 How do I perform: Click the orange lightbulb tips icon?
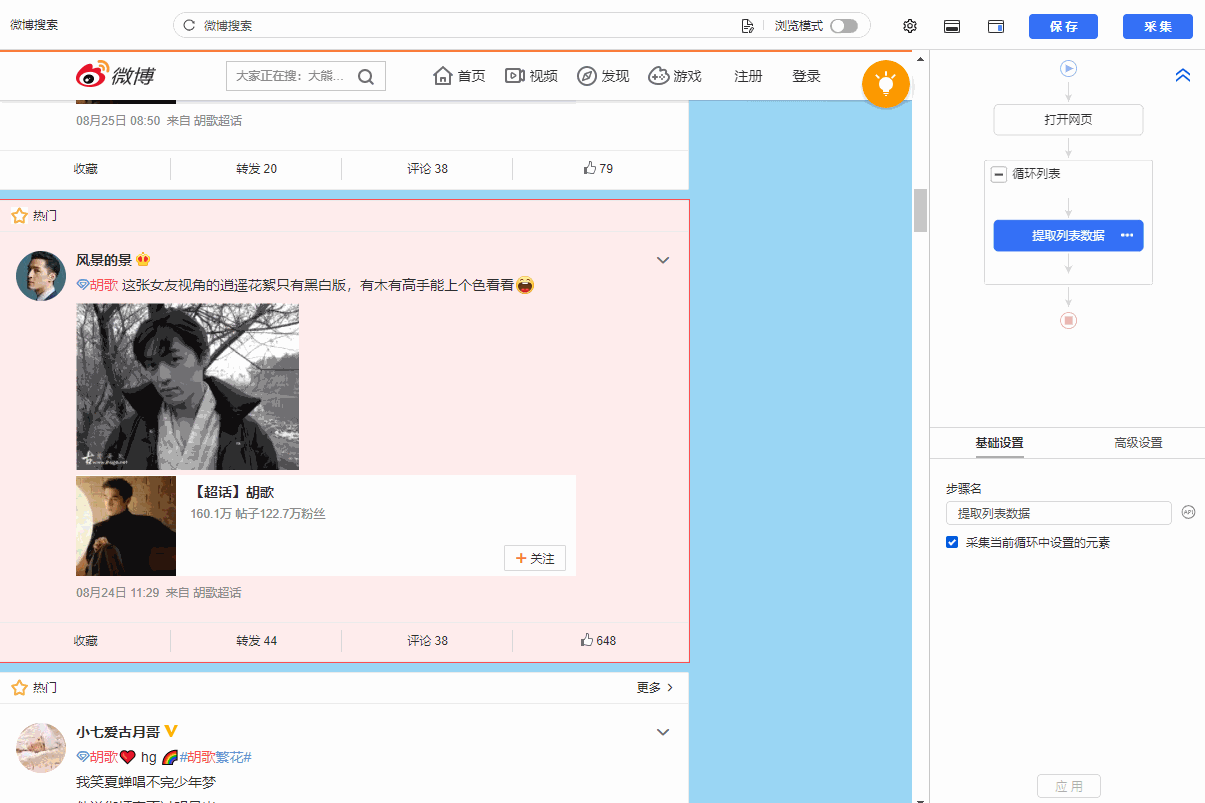point(885,84)
